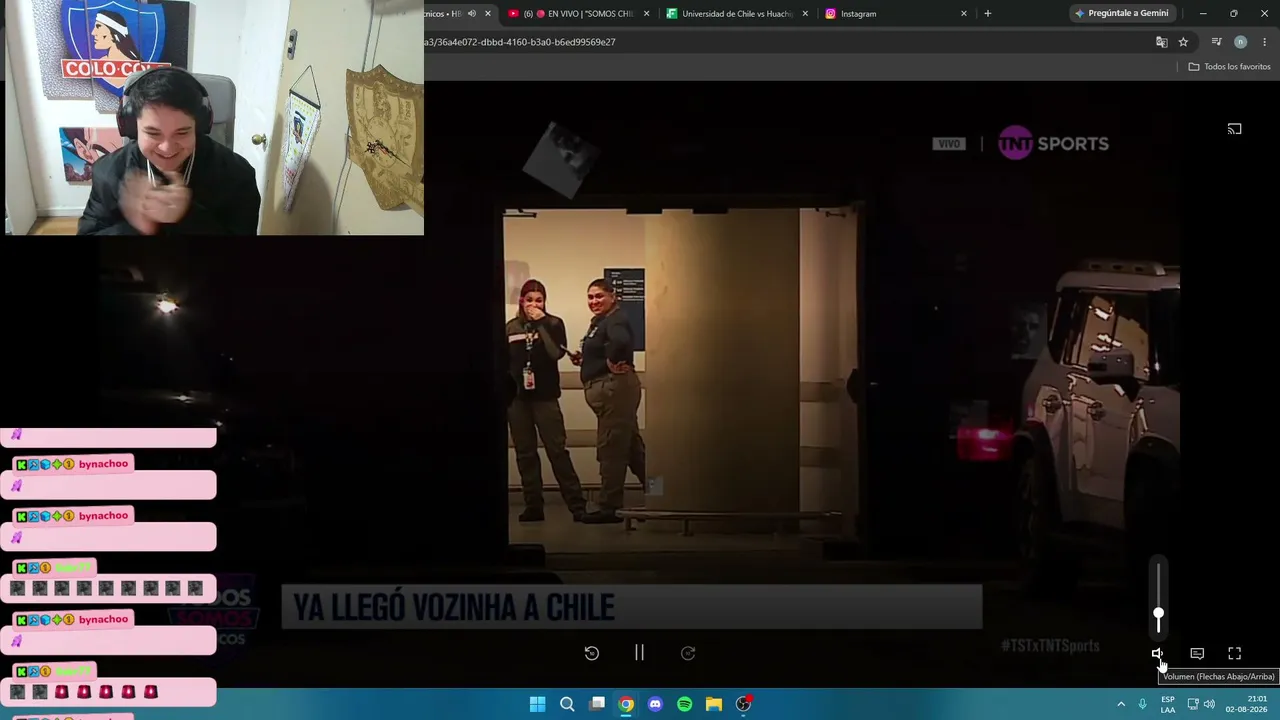1280x720 pixels.
Task: Click the Pregúntale a Gemini button
Action: click(1121, 14)
